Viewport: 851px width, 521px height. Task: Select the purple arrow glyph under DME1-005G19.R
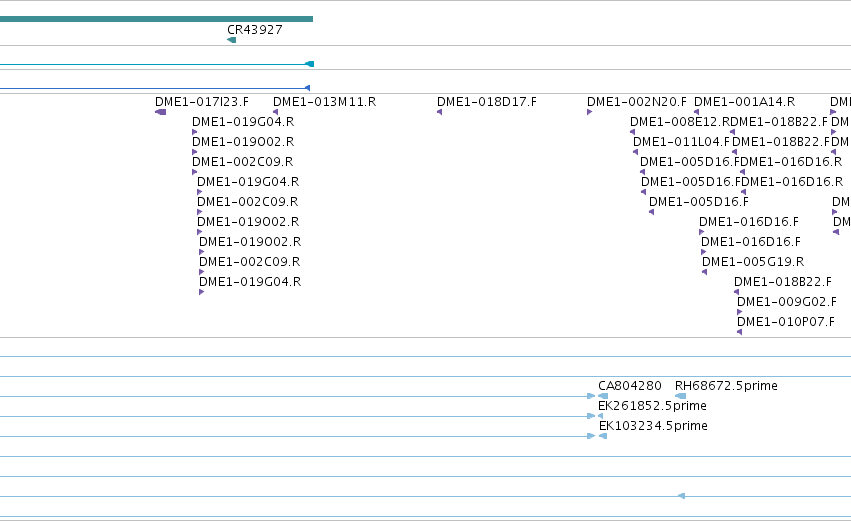[x=704, y=272]
